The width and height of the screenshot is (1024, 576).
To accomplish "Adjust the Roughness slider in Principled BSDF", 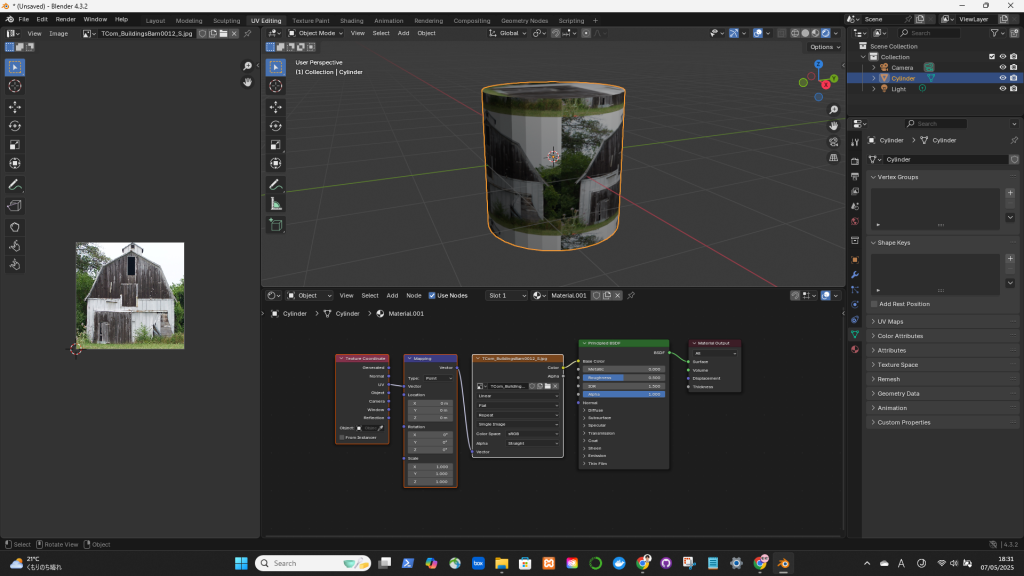I will coord(622,378).
